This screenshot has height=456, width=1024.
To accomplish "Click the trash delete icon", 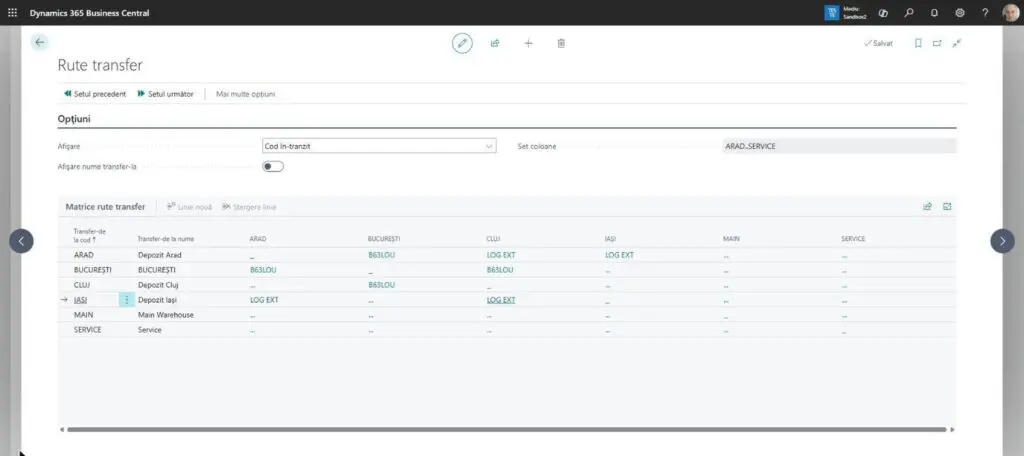I will click(x=561, y=43).
